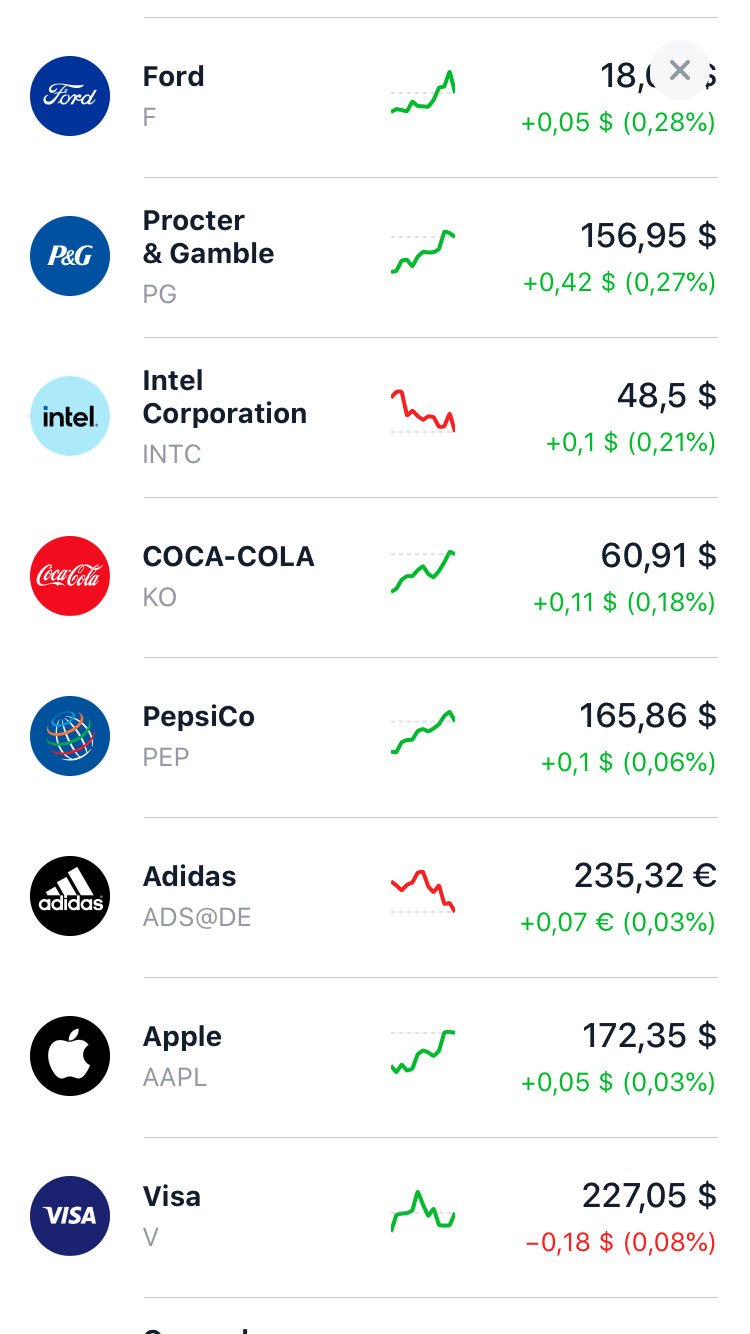View Adidas red trend chart
This screenshot has height=1334, width=750.
(x=423, y=891)
